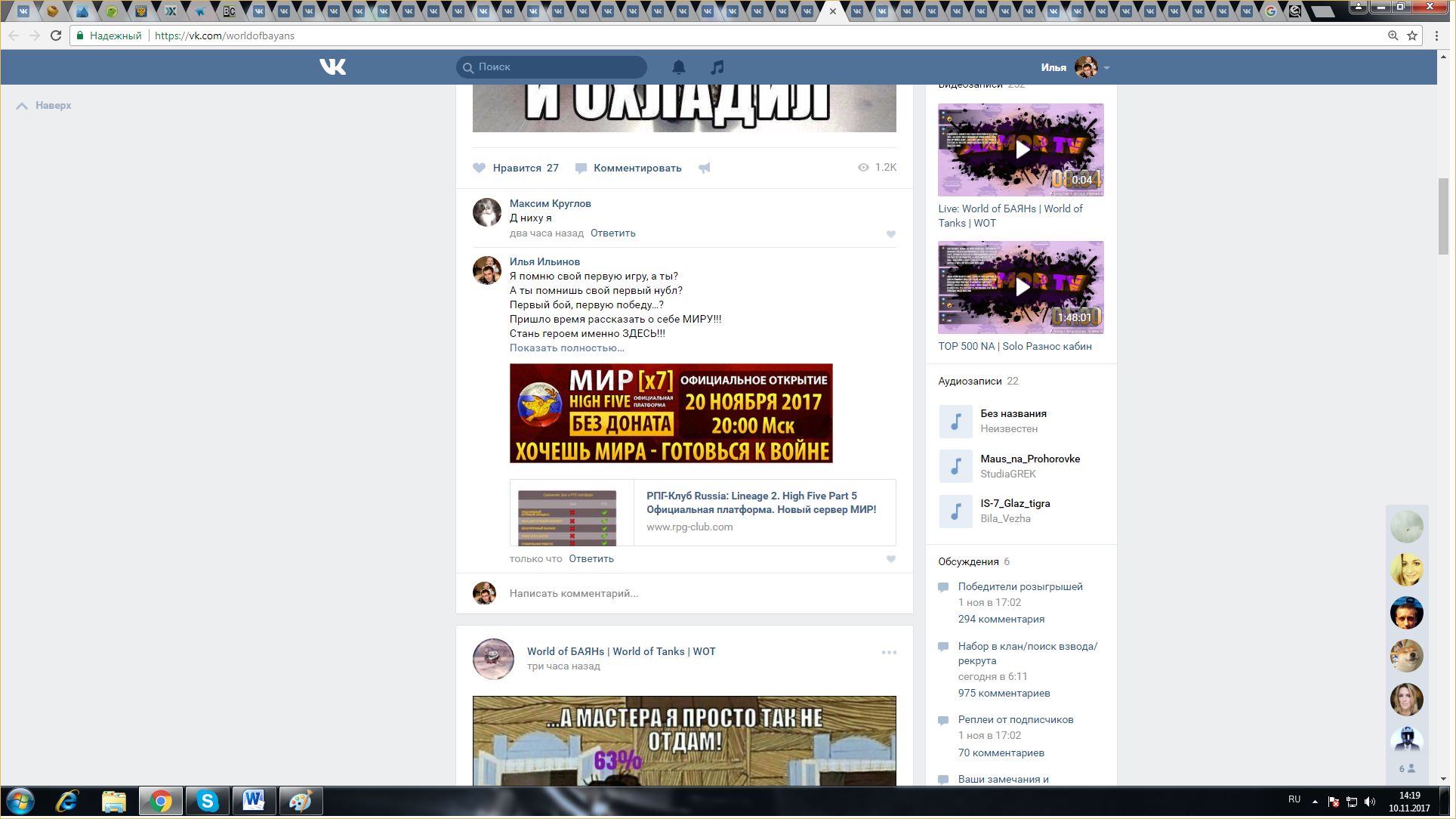This screenshot has width=1456, height=819.
Task: Open the music note icon in header
Action: click(717, 67)
